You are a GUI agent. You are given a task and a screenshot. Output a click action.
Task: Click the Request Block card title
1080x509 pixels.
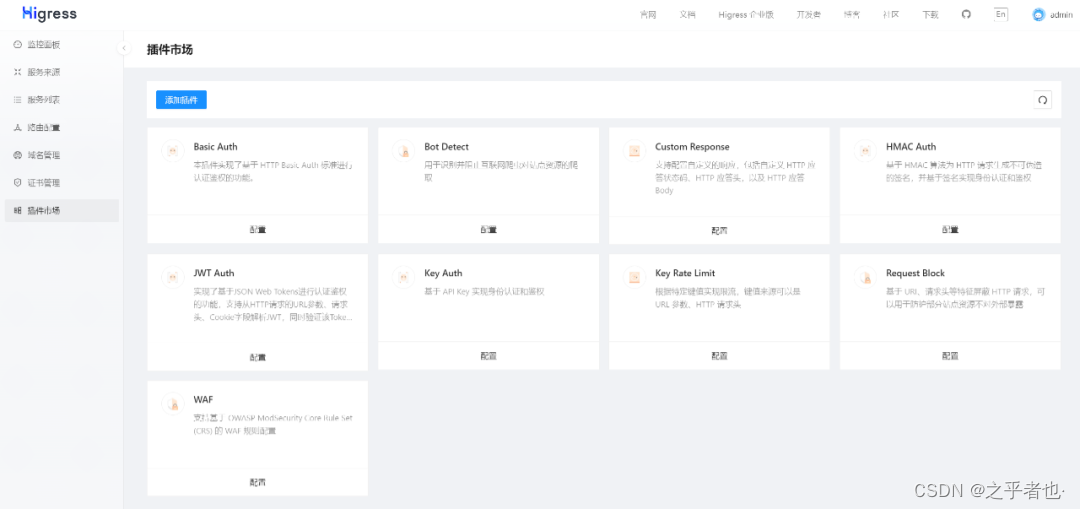click(x=915, y=273)
